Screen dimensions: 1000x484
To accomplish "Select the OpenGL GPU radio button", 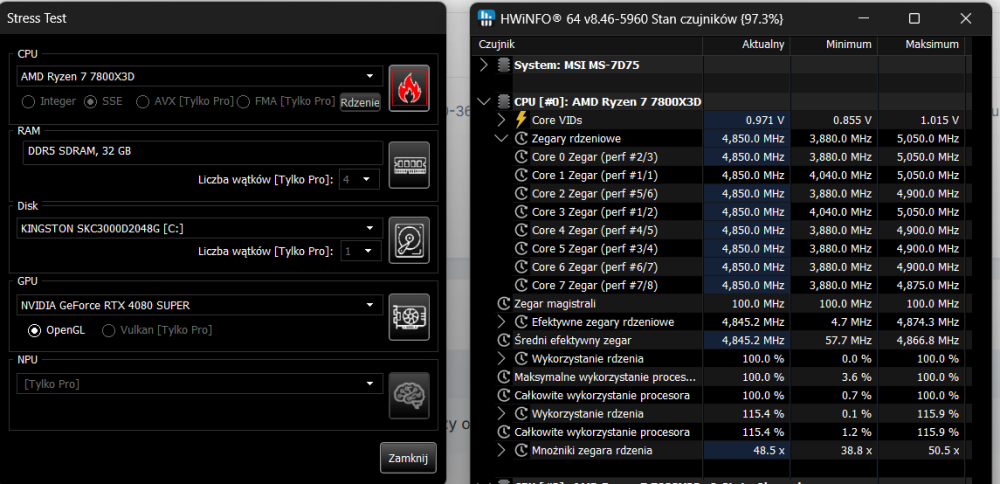I will [34, 330].
